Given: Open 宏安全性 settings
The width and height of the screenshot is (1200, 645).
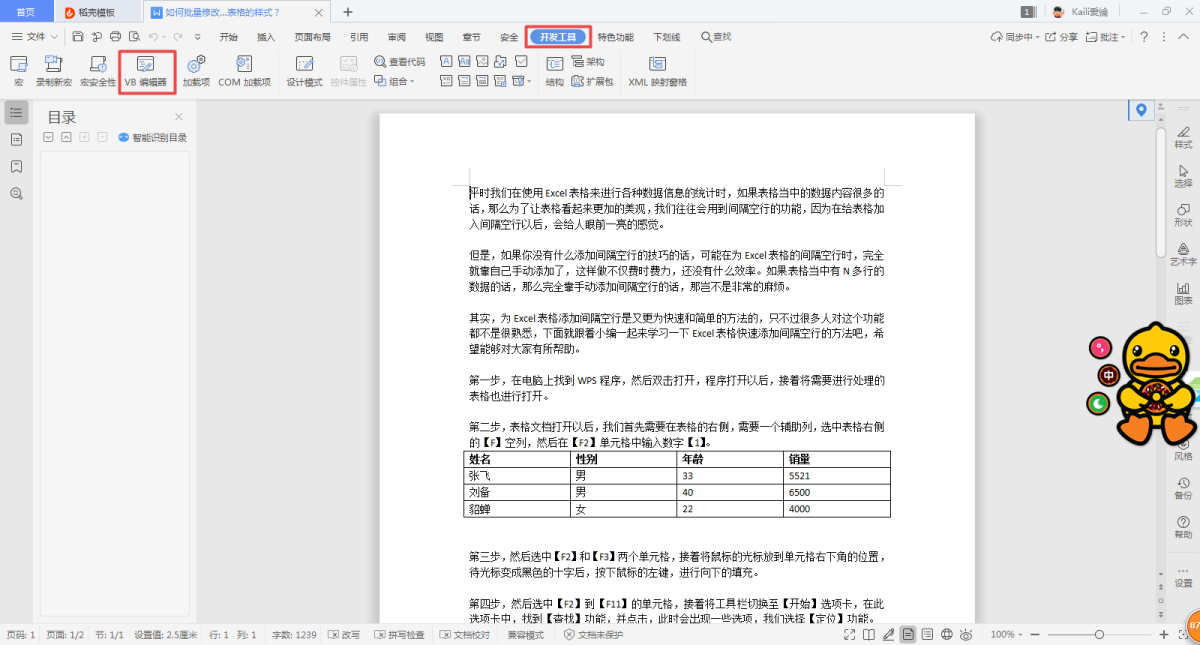Looking at the screenshot, I should (98, 71).
